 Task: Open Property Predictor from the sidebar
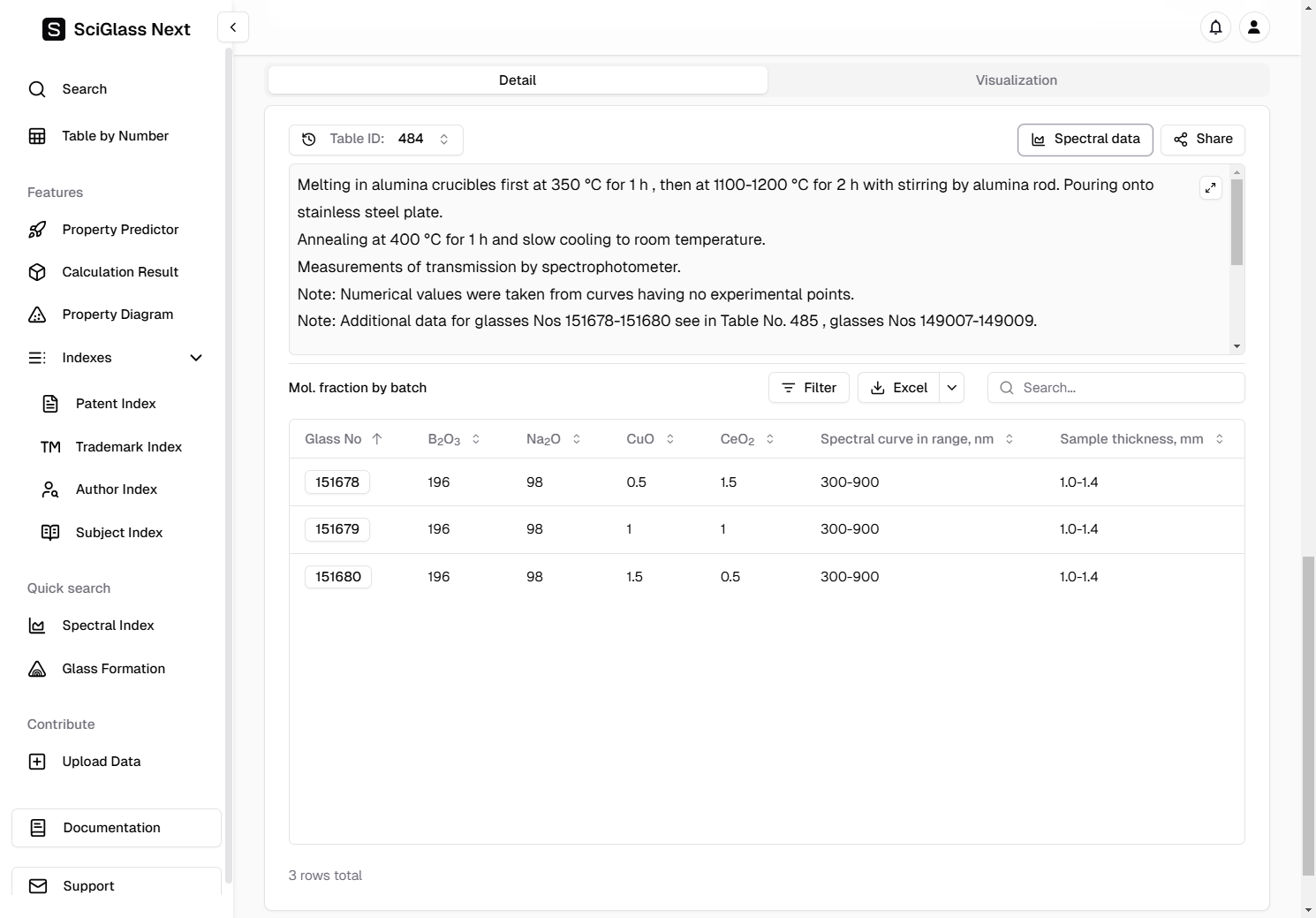(x=120, y=230)
